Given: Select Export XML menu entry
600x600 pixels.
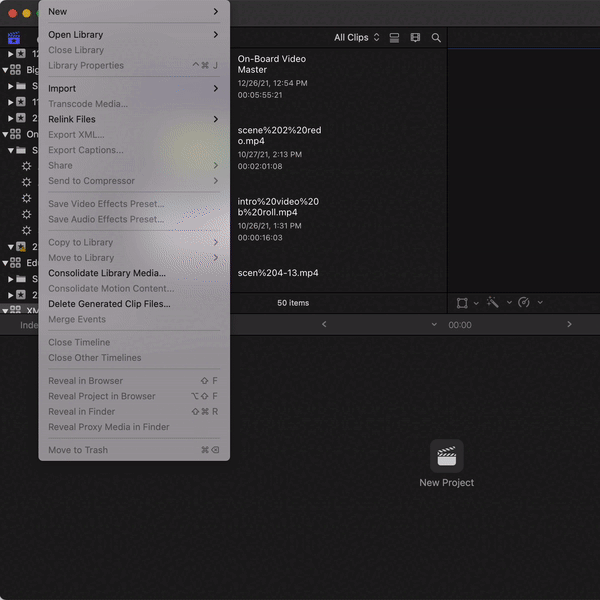Looking at the screenshot, I should click(x=134, y=134).
